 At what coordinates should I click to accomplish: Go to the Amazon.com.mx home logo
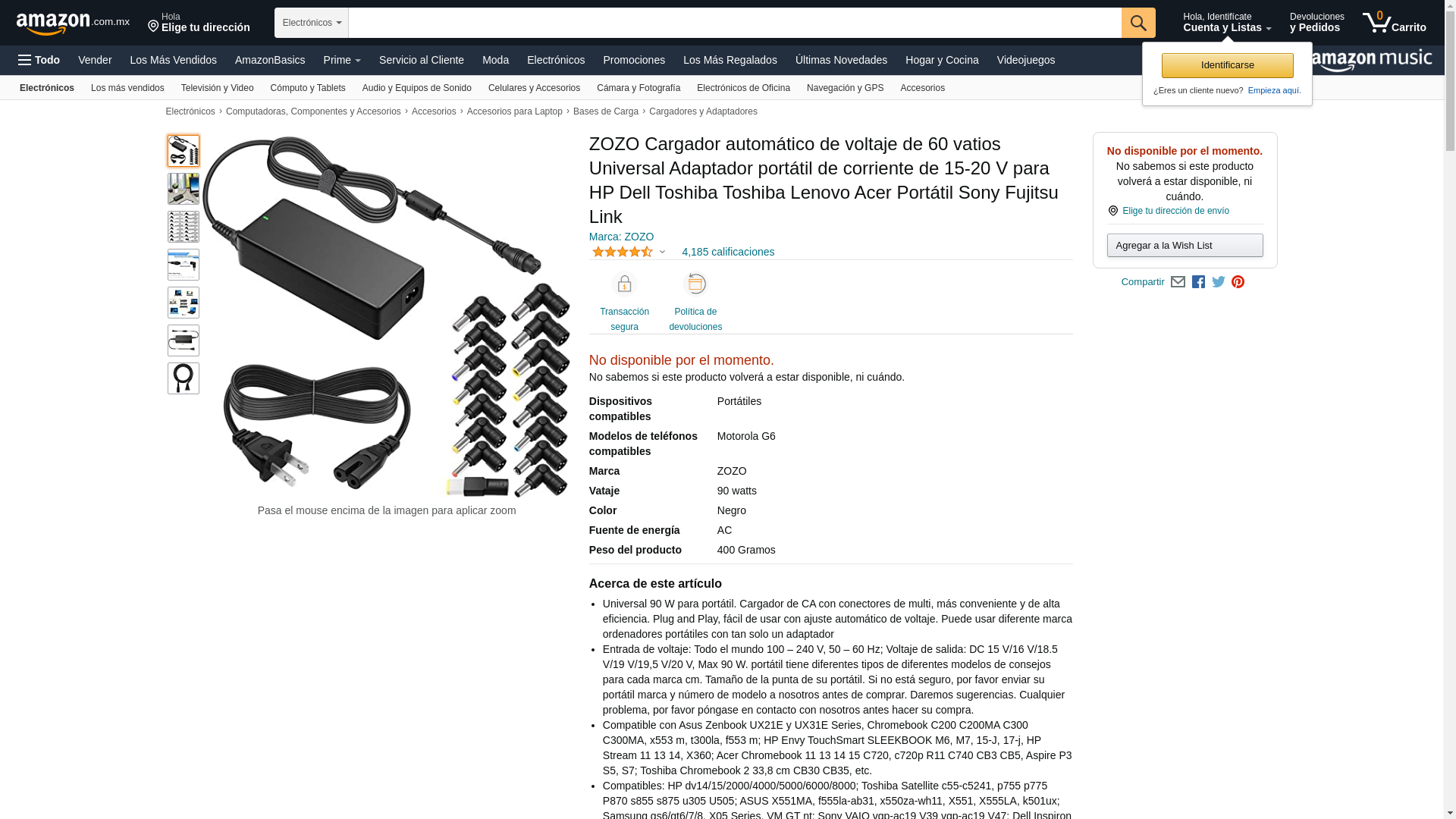tap(73, 24)
